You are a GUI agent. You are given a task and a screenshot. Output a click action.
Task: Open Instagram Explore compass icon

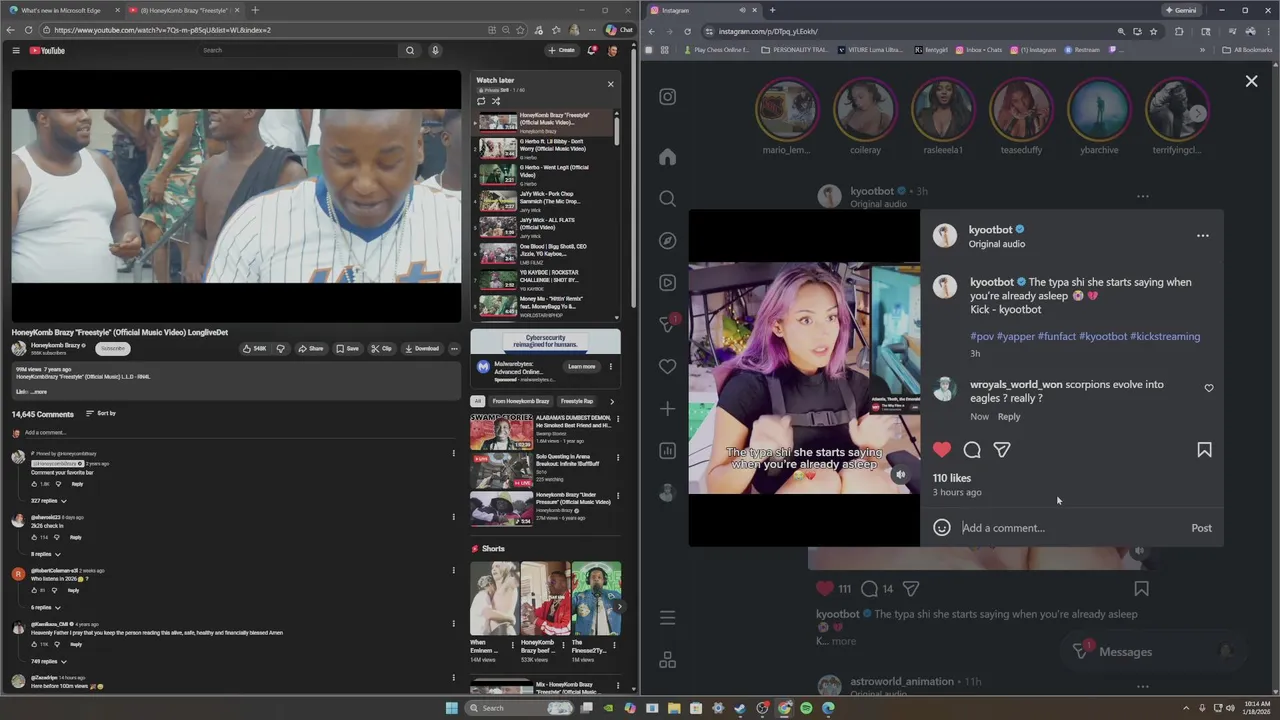pos(667,240)
